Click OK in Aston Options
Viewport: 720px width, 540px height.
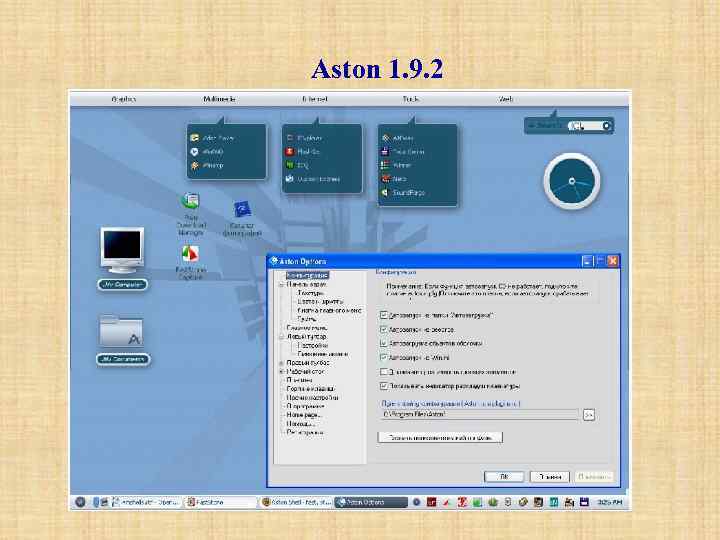(x=504, y=477)
